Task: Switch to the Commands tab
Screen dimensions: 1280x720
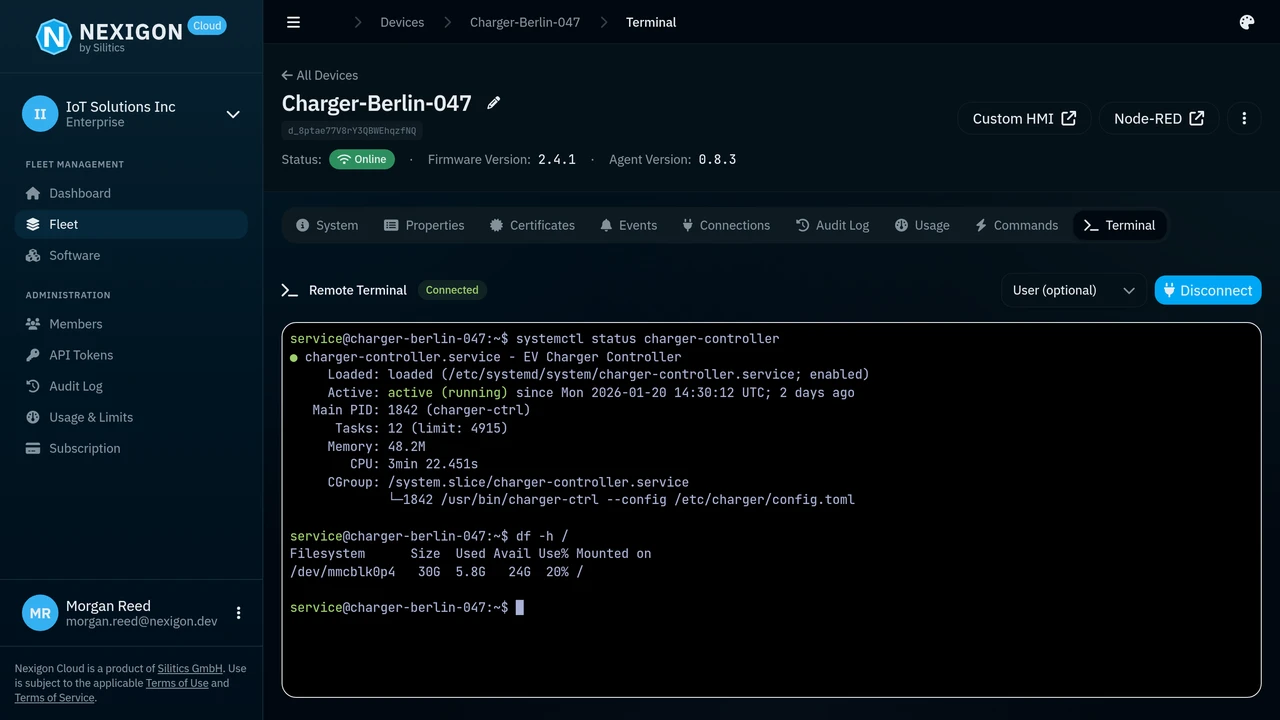Action: coord(1016,225)
